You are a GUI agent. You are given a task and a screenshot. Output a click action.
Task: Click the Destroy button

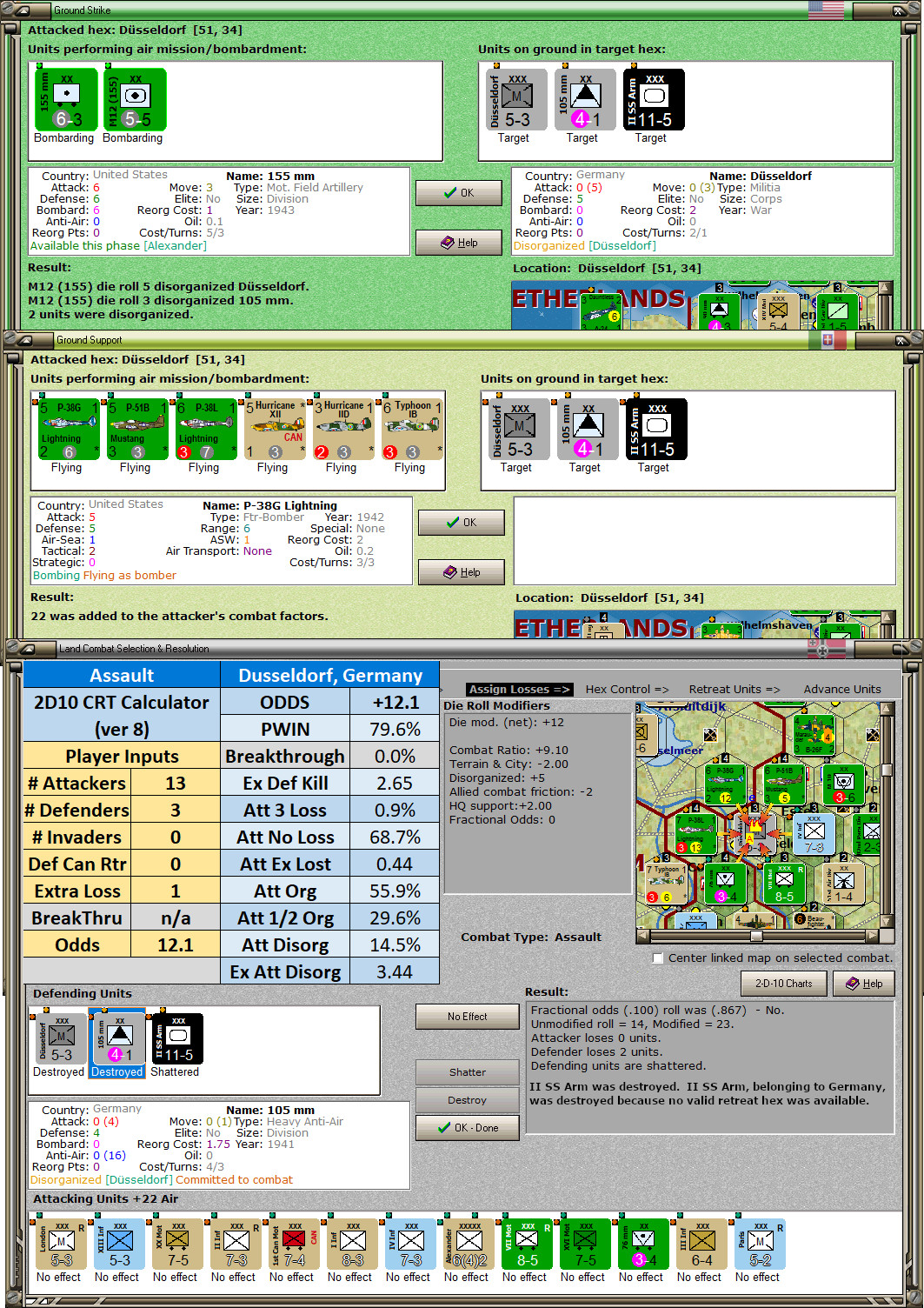468,1100
